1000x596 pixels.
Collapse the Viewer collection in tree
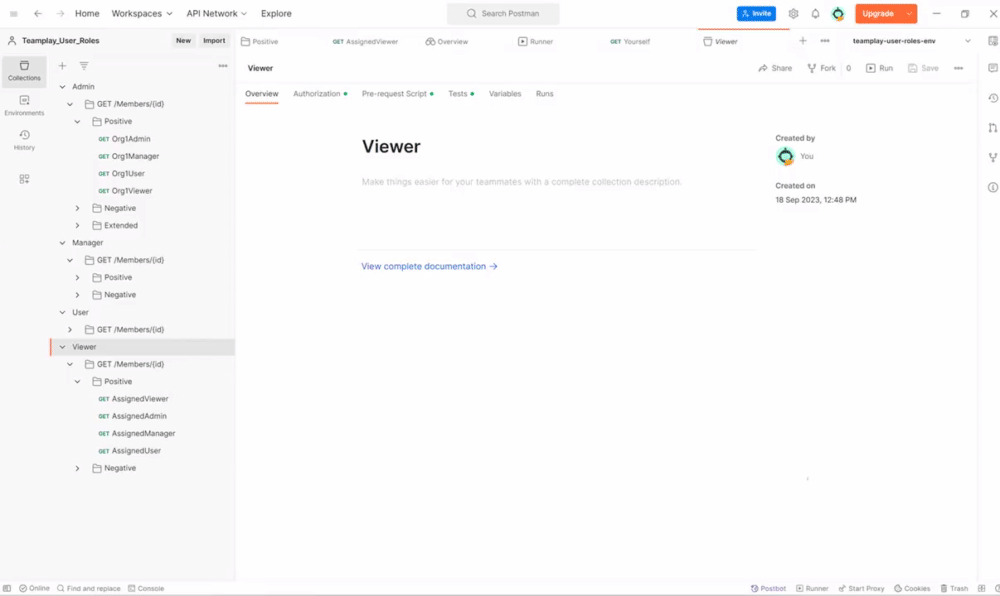(62, 347)
